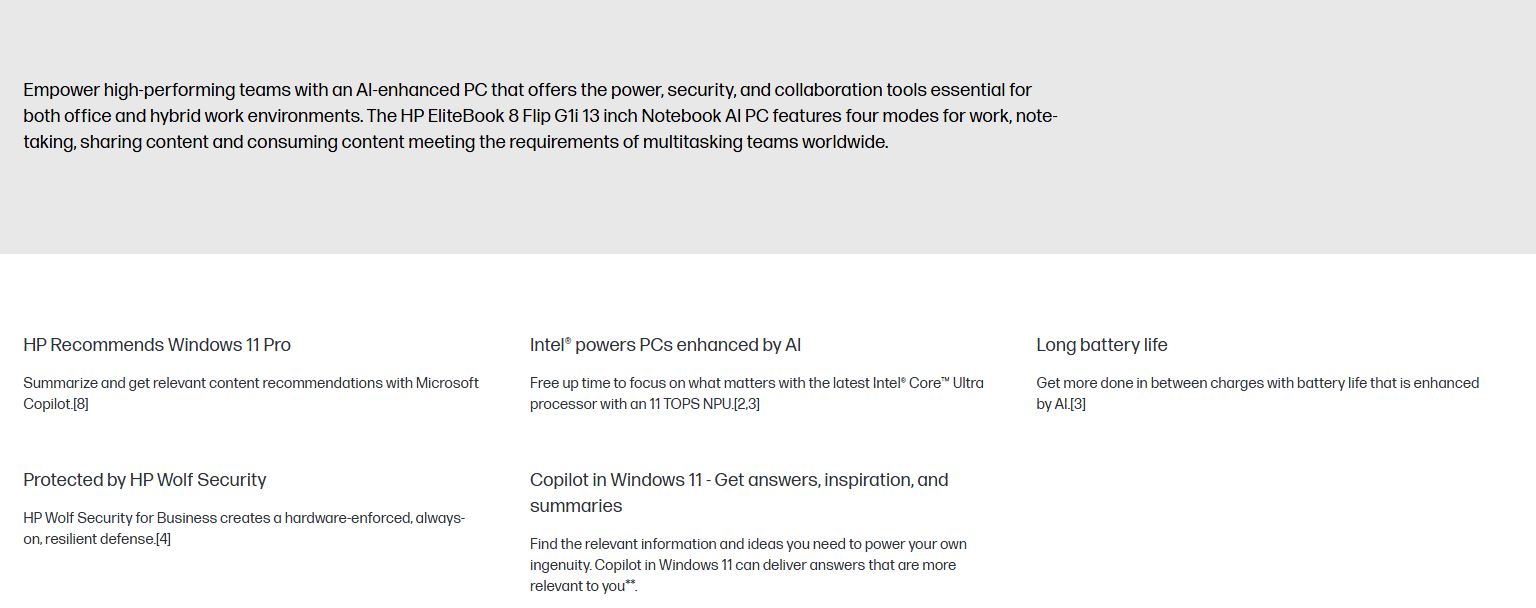Click the words "Microsoft Copilot" in the Windows description
Screen dimensions: 1536x608
tap(447, 383)
